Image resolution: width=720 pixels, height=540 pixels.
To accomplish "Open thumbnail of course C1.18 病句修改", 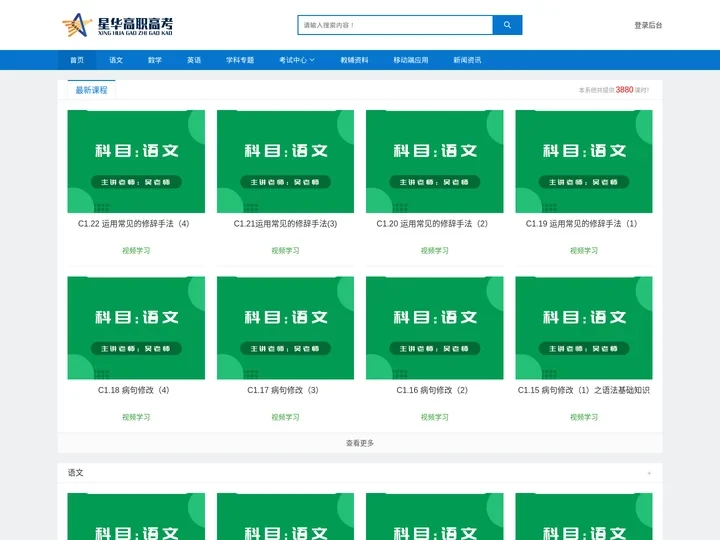I will pyautogui.click(x=136, y=328).
